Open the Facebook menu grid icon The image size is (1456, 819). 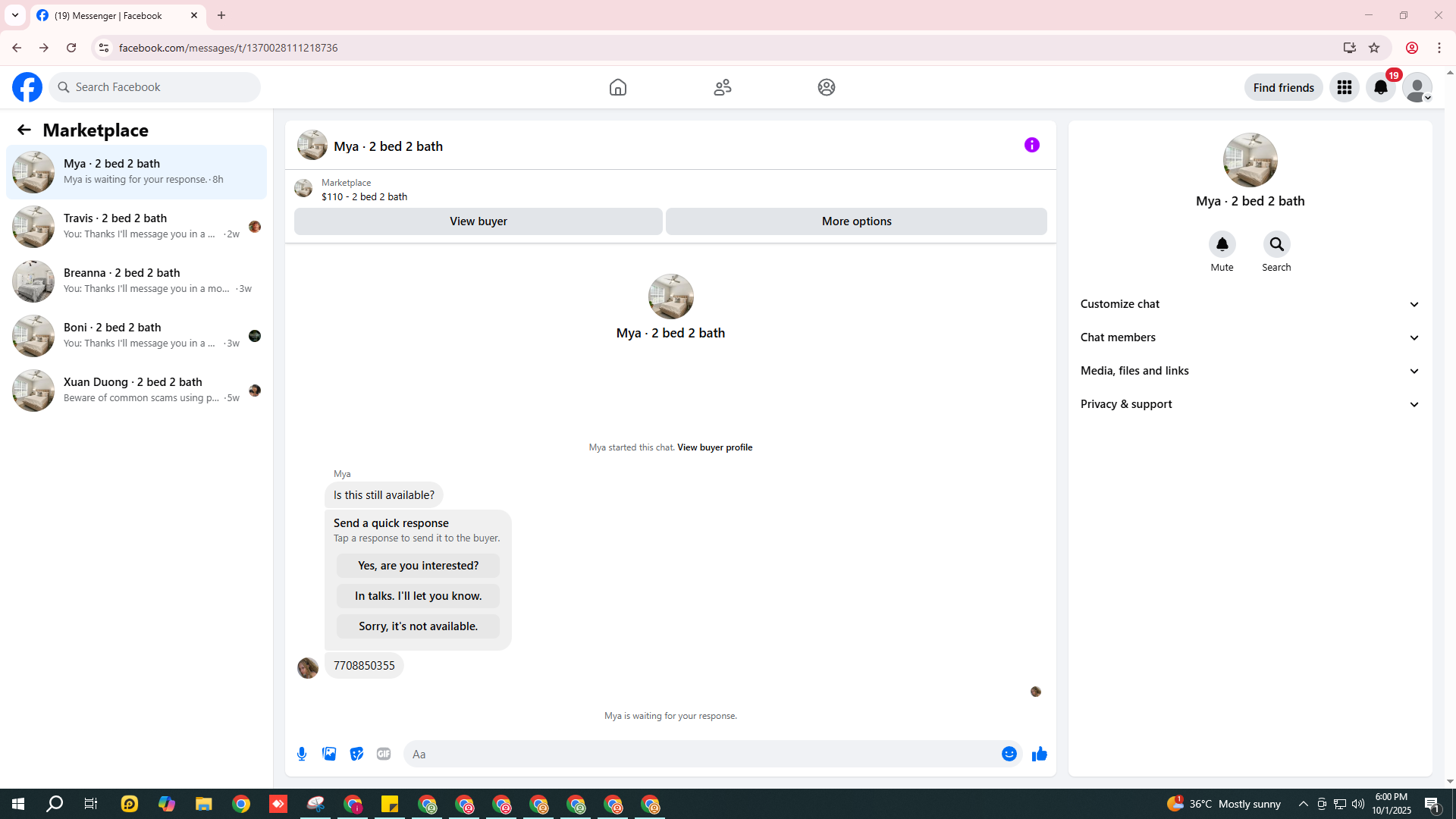pos(1344,88)
